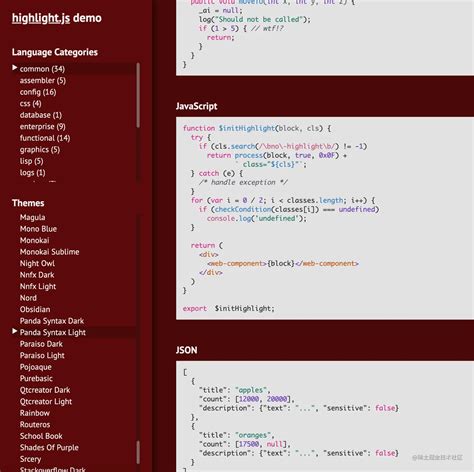Apply the Paraiso Dark theme
This screenshot has width=474, height=472.
coord(41,344)
